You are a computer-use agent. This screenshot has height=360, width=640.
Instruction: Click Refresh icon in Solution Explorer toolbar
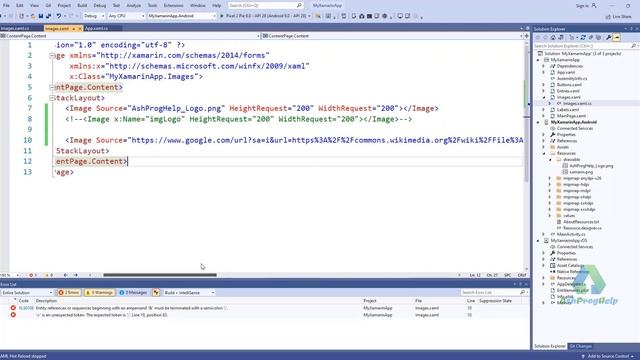tap(583, 38)
